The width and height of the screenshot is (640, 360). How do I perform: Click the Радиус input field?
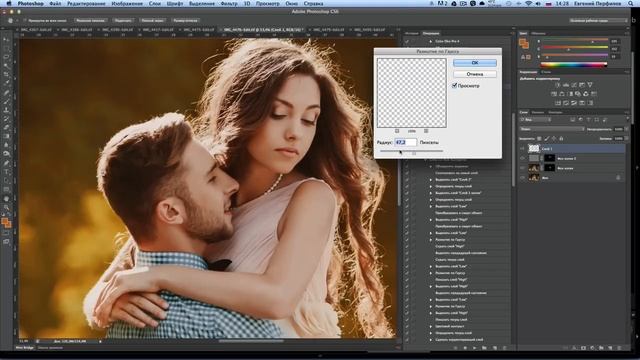point(405,142)
